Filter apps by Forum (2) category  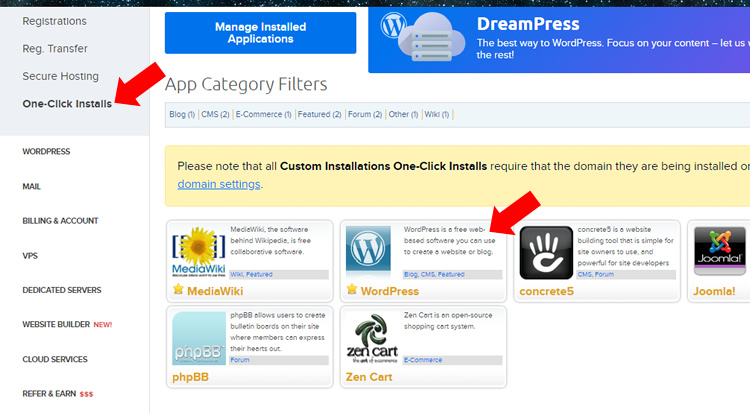364,114
